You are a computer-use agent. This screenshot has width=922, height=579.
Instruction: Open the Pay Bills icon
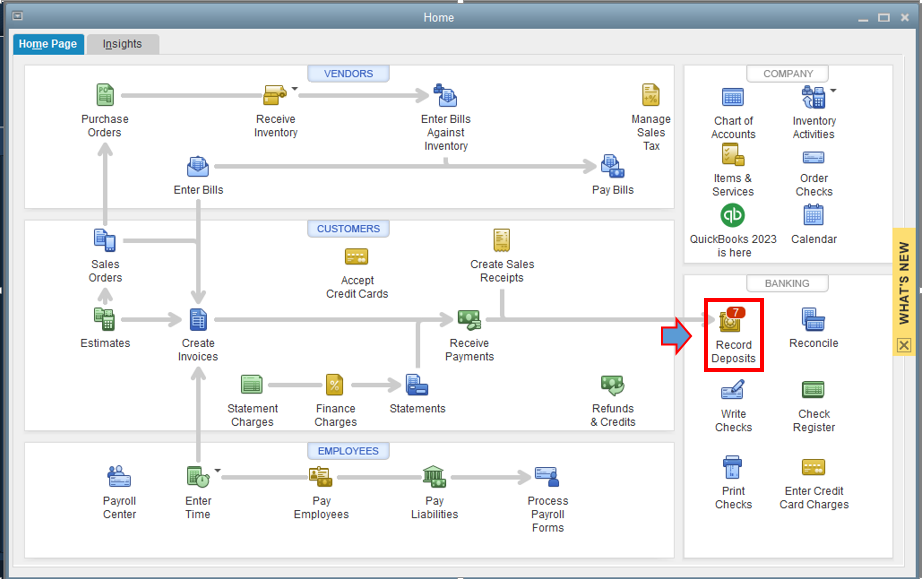(x=612, y=166)
